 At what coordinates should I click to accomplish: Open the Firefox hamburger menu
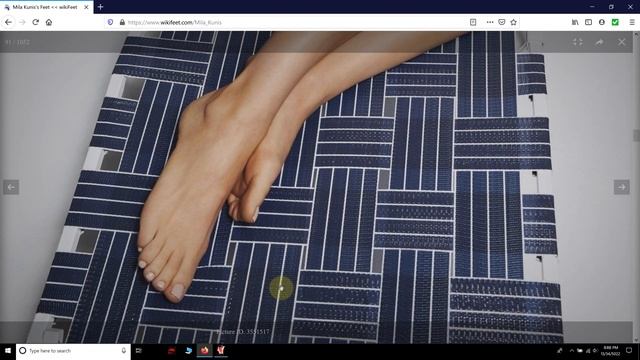click(x=632, y=22)
